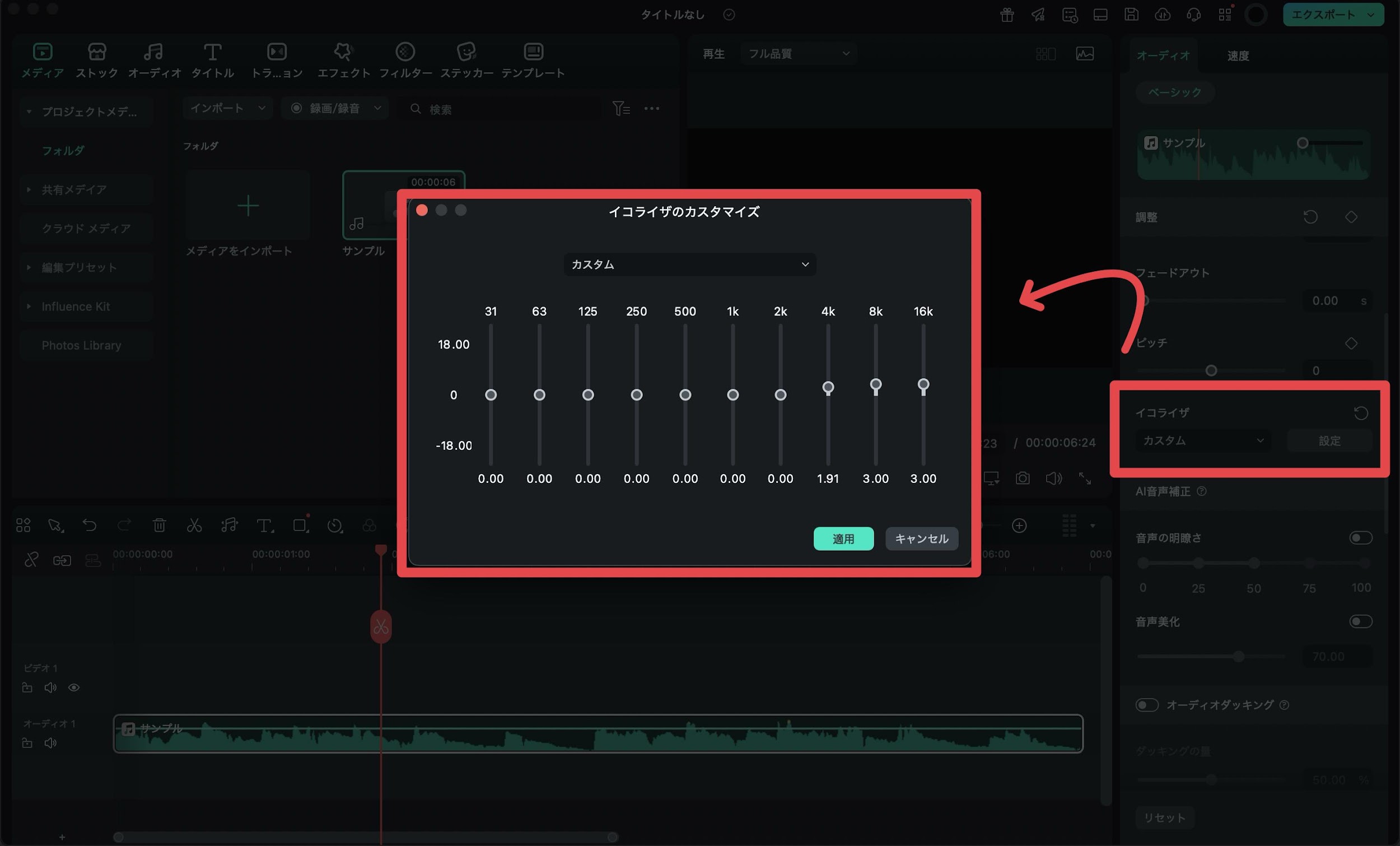Click the 4k band slider handle
Image resolution: width=1400 pixels, height=846 pixels.
(x=828, y=388)
